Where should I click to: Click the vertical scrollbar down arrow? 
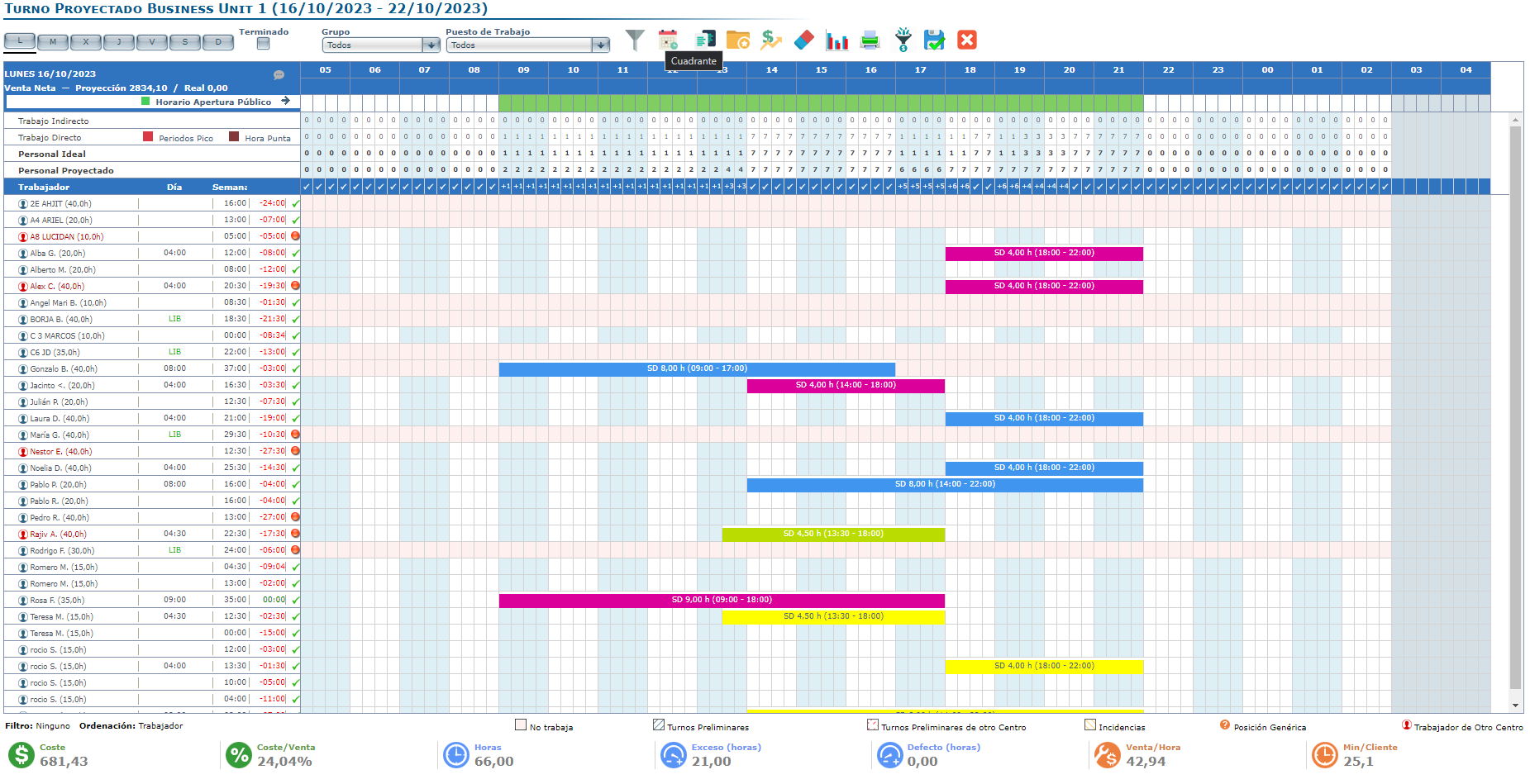1515,706
